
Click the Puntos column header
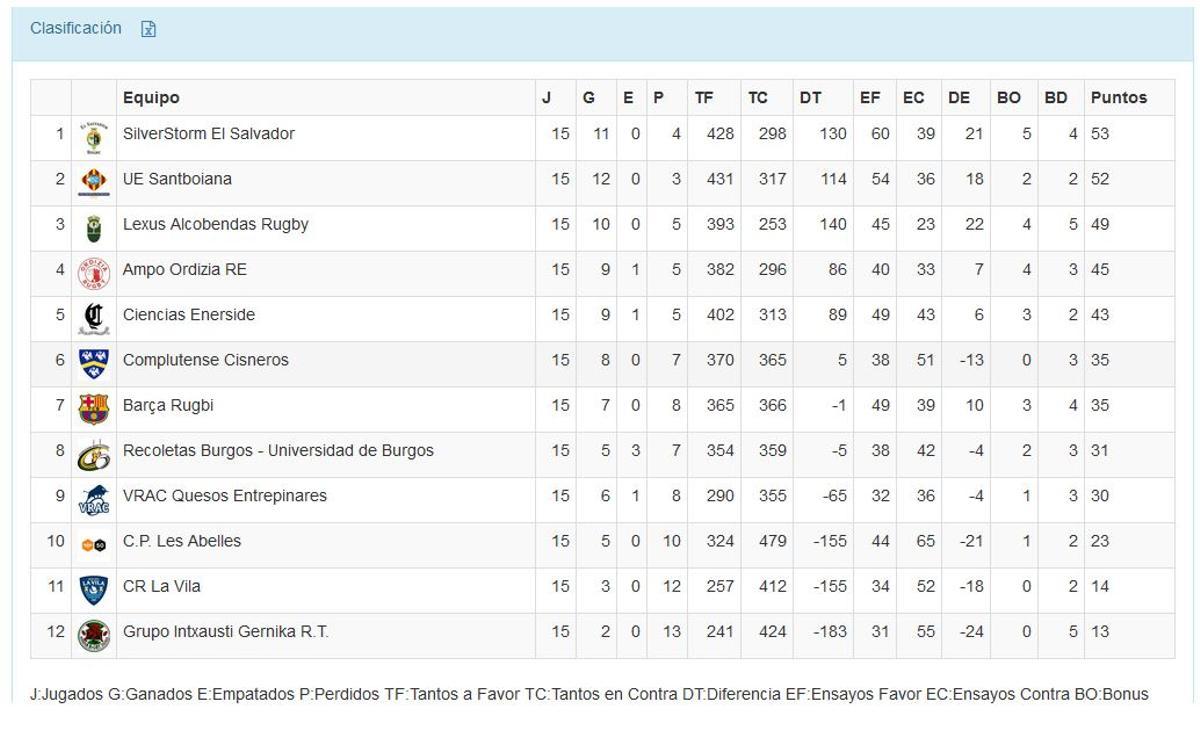[x=1118, y=98]
